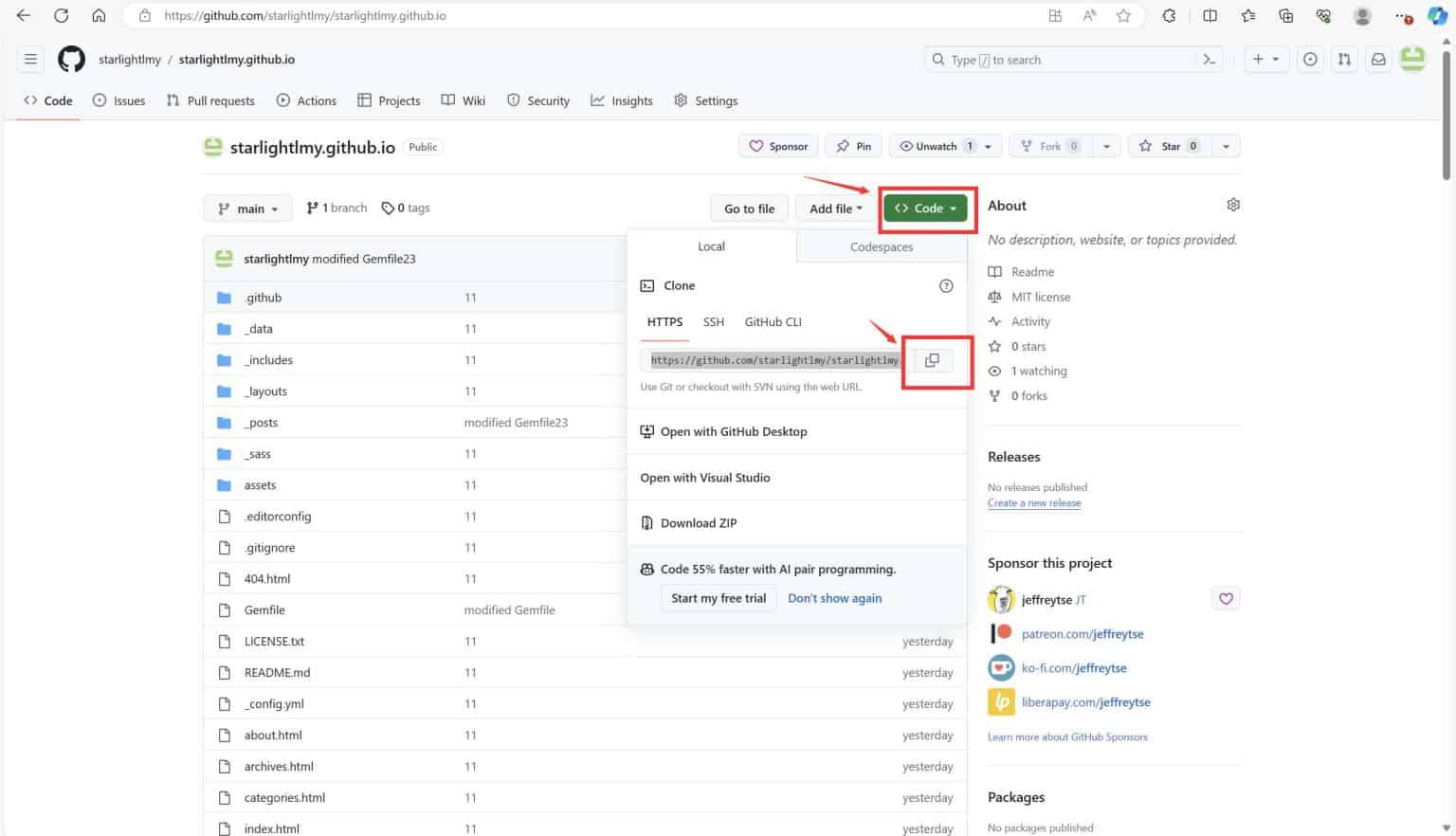Open the issues shortcut icon in header
Image resolution: width=1456 pixels, height=836 pixels.
1310,59
